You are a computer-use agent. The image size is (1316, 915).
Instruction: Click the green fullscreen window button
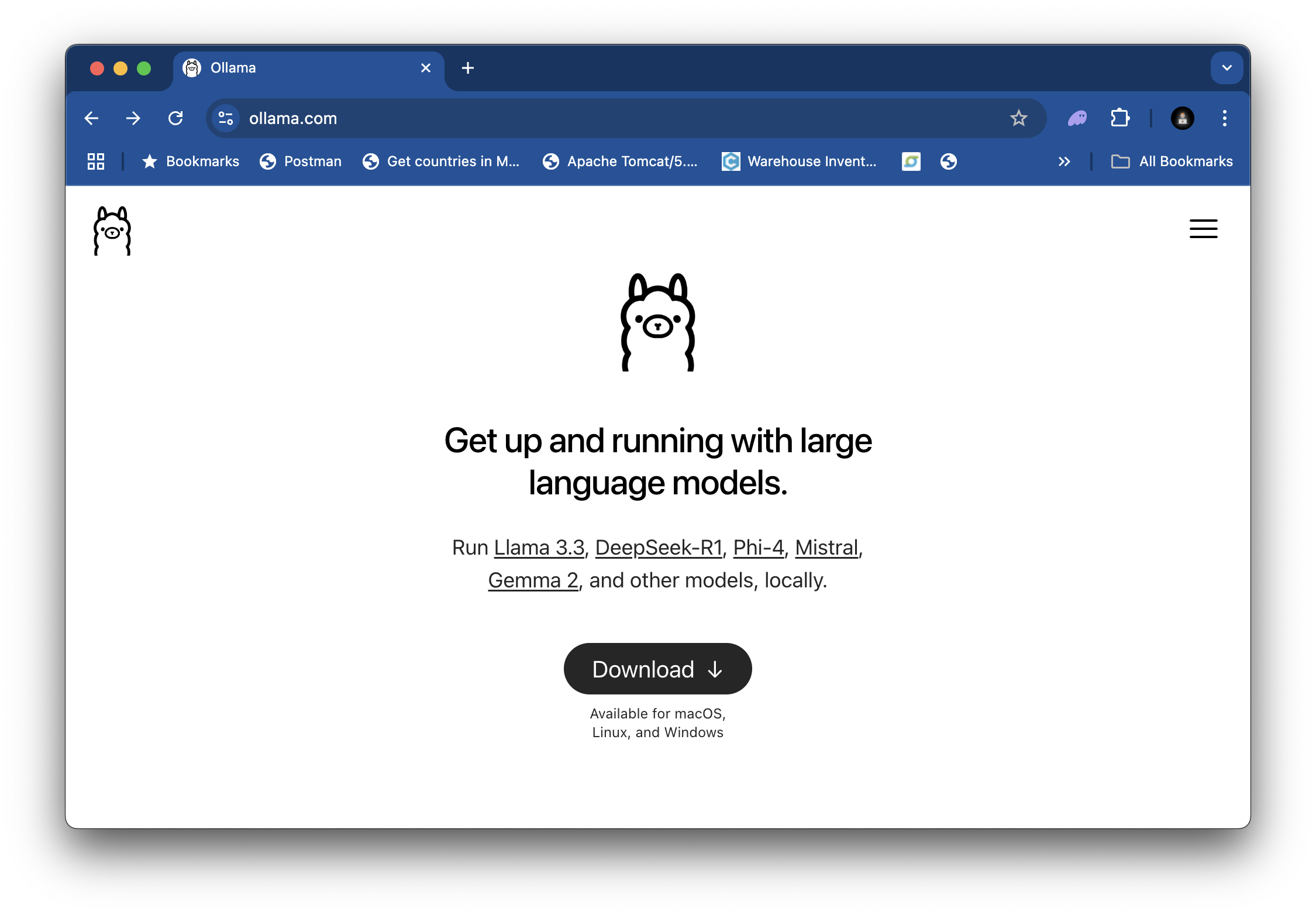[144, 68]
